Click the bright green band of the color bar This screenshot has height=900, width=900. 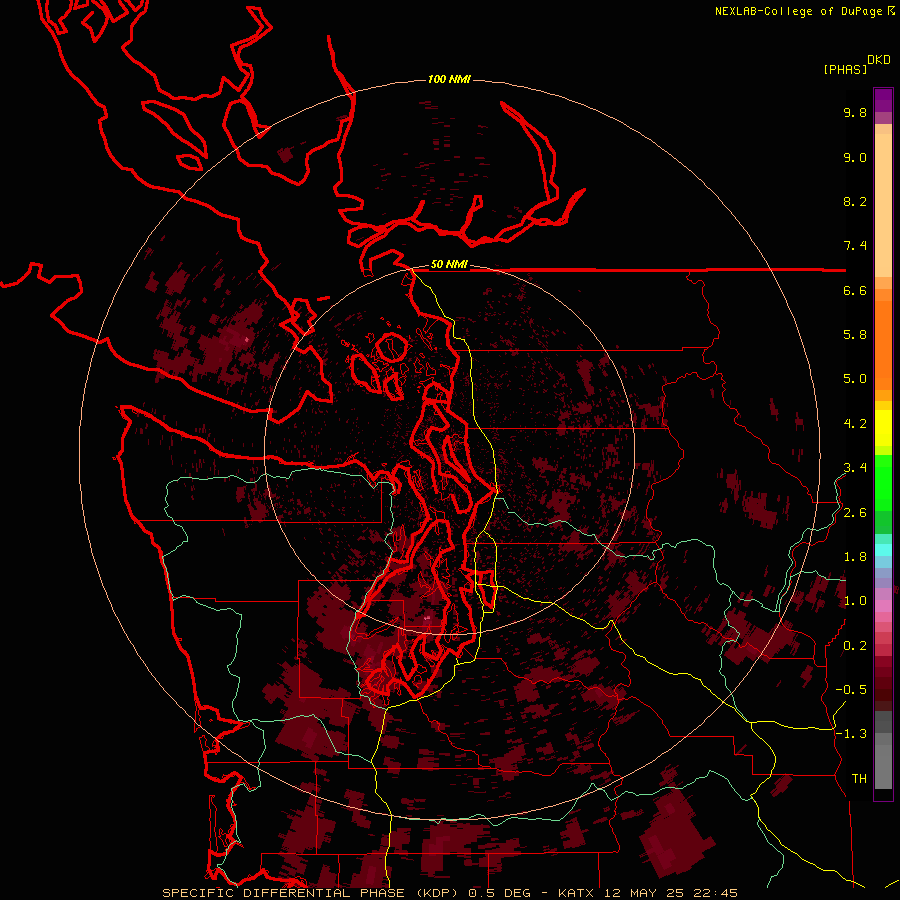click(x=883, y=483)
